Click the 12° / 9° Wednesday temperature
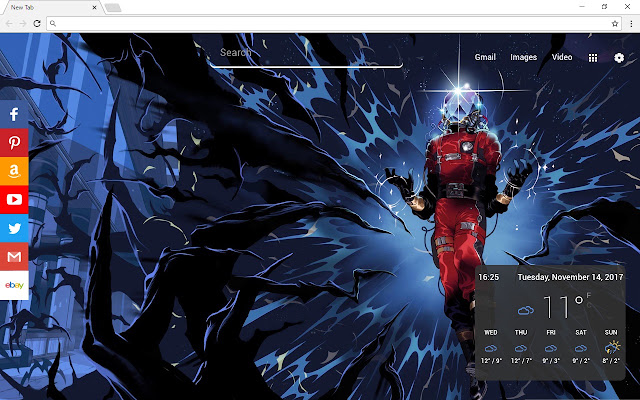Image resolution: width=640 pixels, height=400 pixels. click(x=491, y=361)
